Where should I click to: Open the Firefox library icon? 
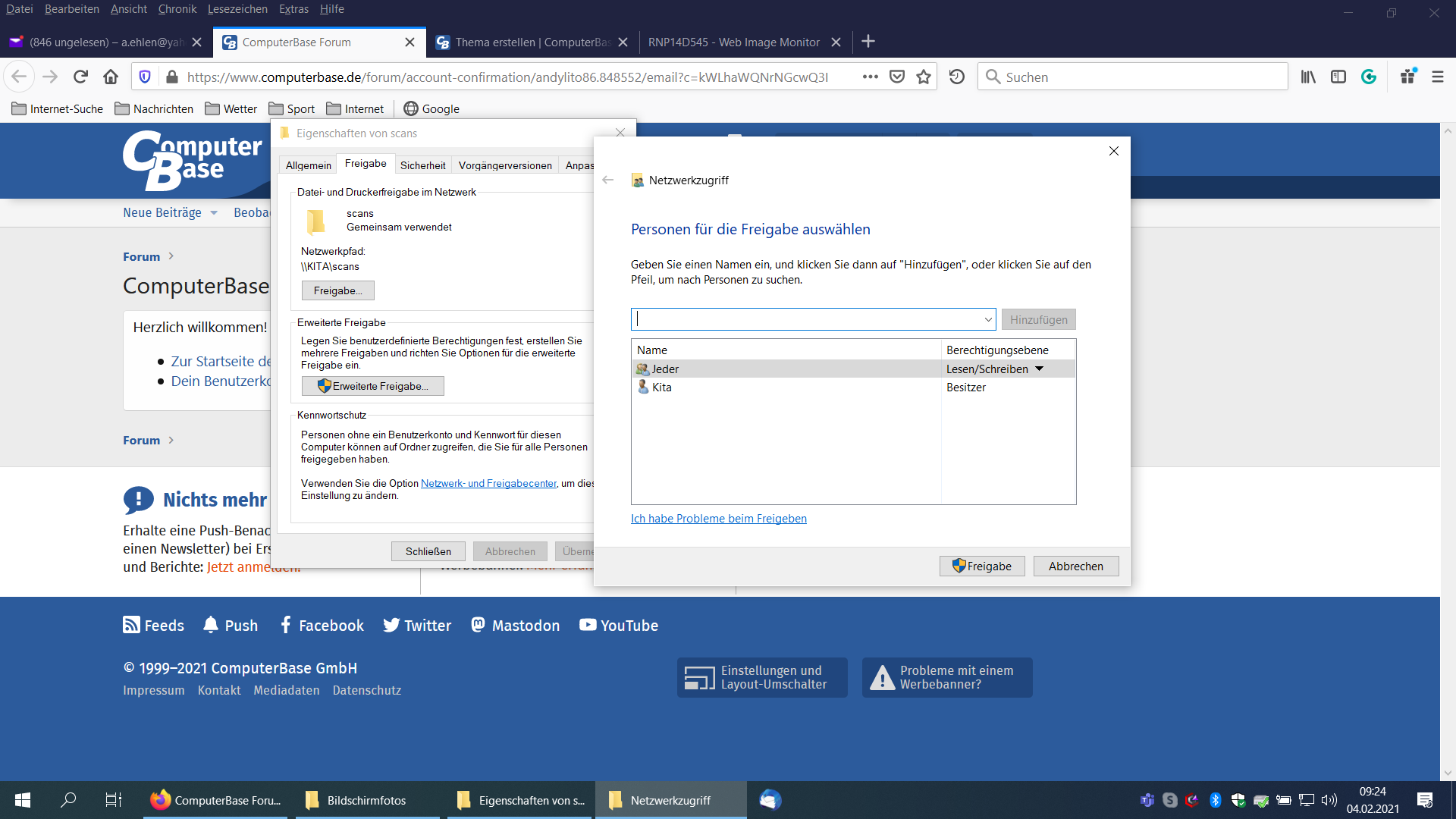[x=1308, y=77]
